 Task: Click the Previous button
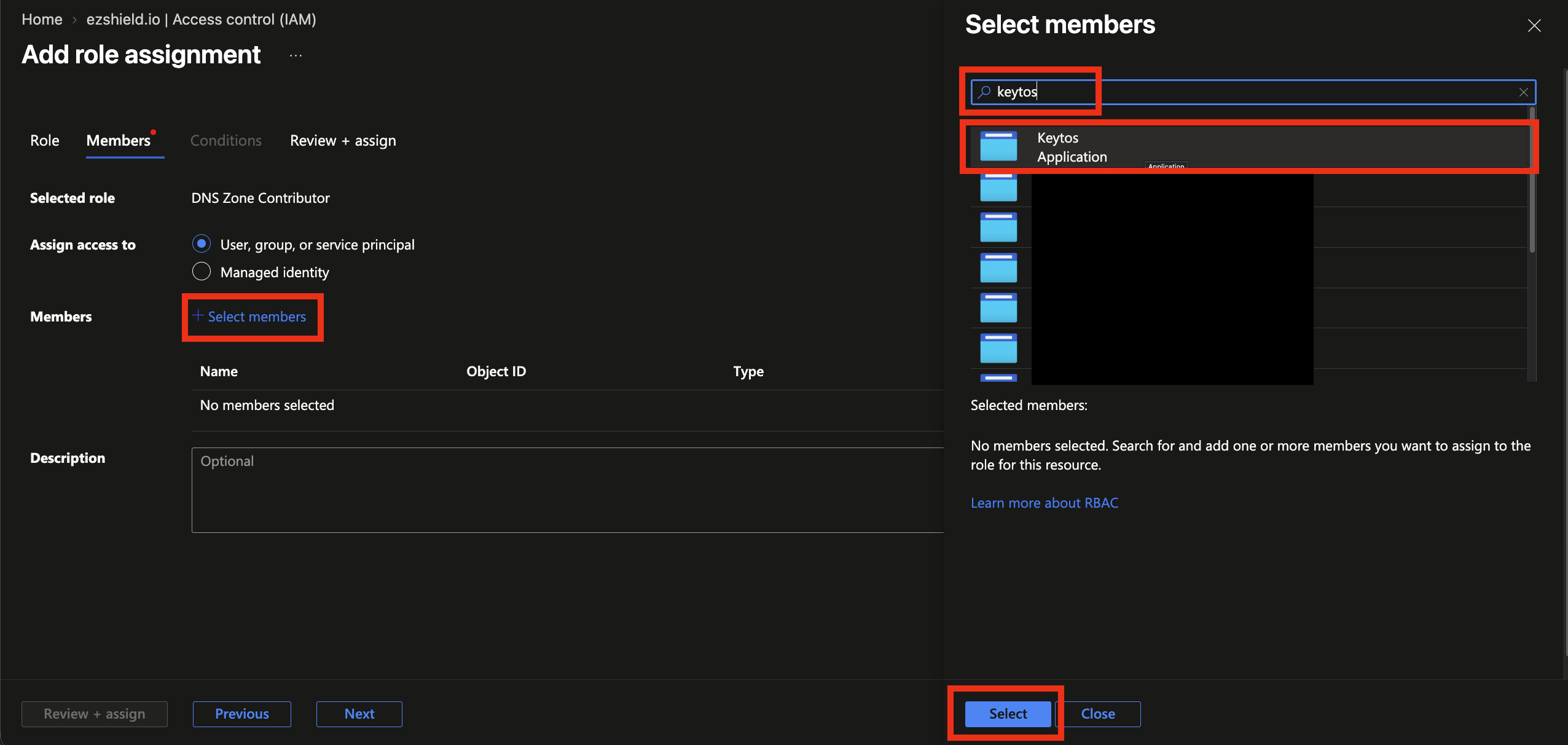[x=242, y=714]
